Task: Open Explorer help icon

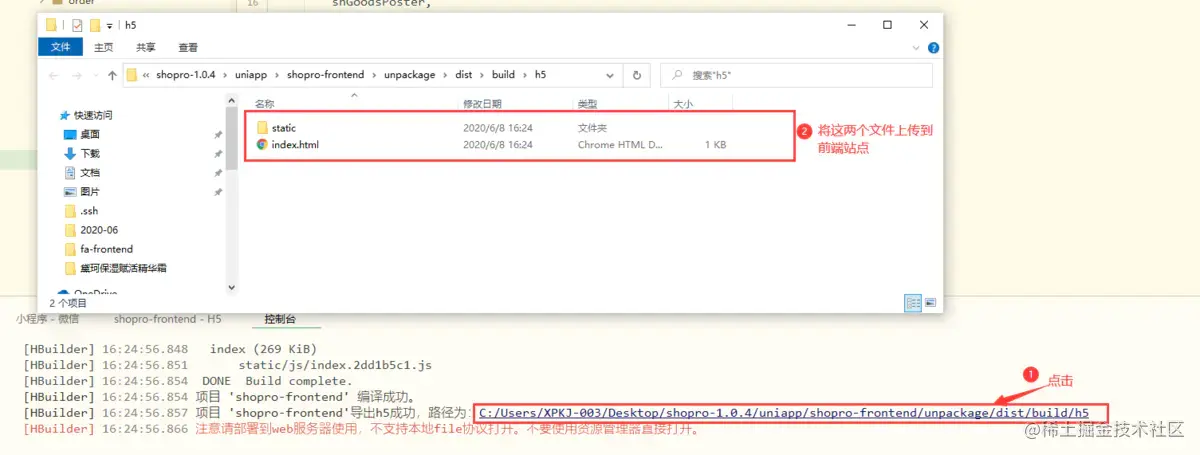Action: coord(932,47)
